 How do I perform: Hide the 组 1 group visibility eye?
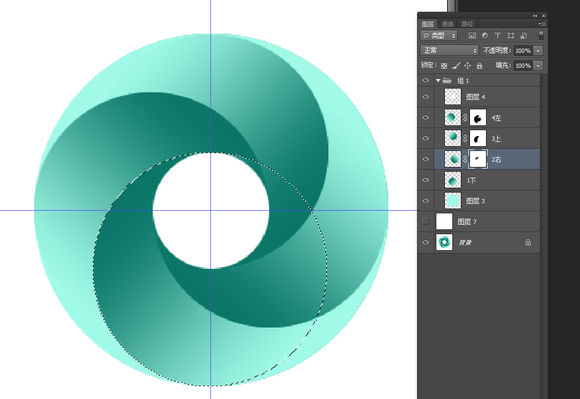(x=425, y=80)
